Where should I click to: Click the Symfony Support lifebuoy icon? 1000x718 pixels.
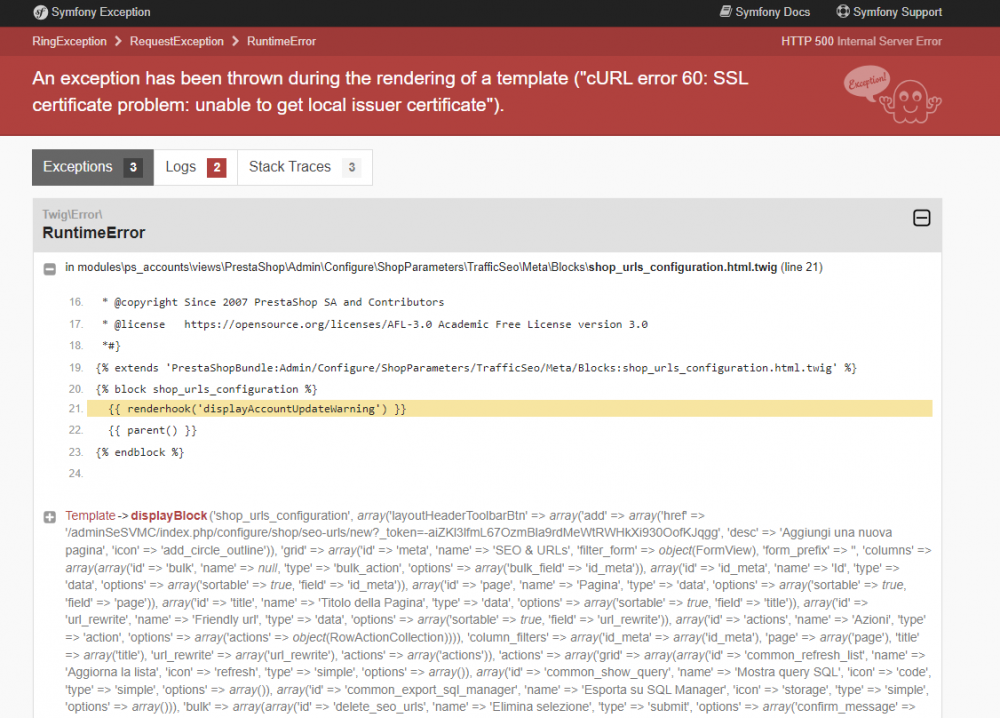click(843, 11)
